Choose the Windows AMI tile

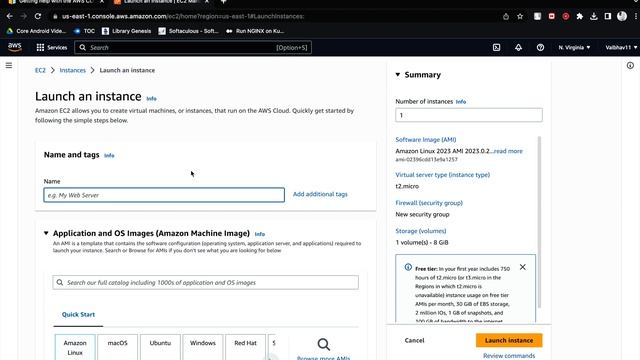click(x=203, y=347)
